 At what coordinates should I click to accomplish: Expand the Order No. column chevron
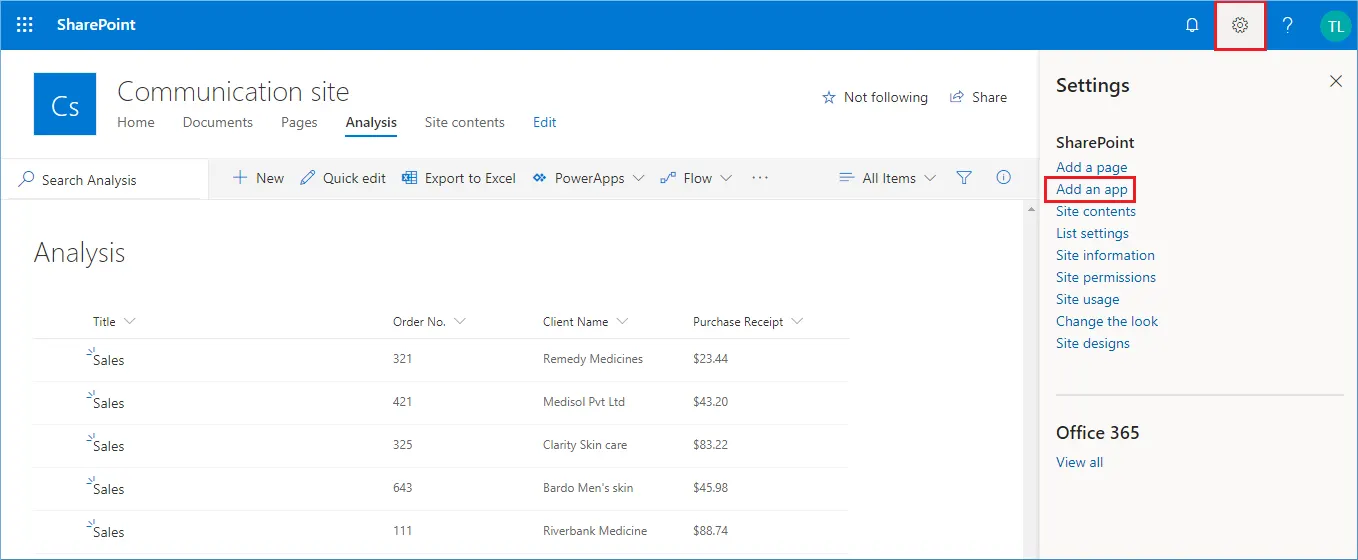pos(460,321)
